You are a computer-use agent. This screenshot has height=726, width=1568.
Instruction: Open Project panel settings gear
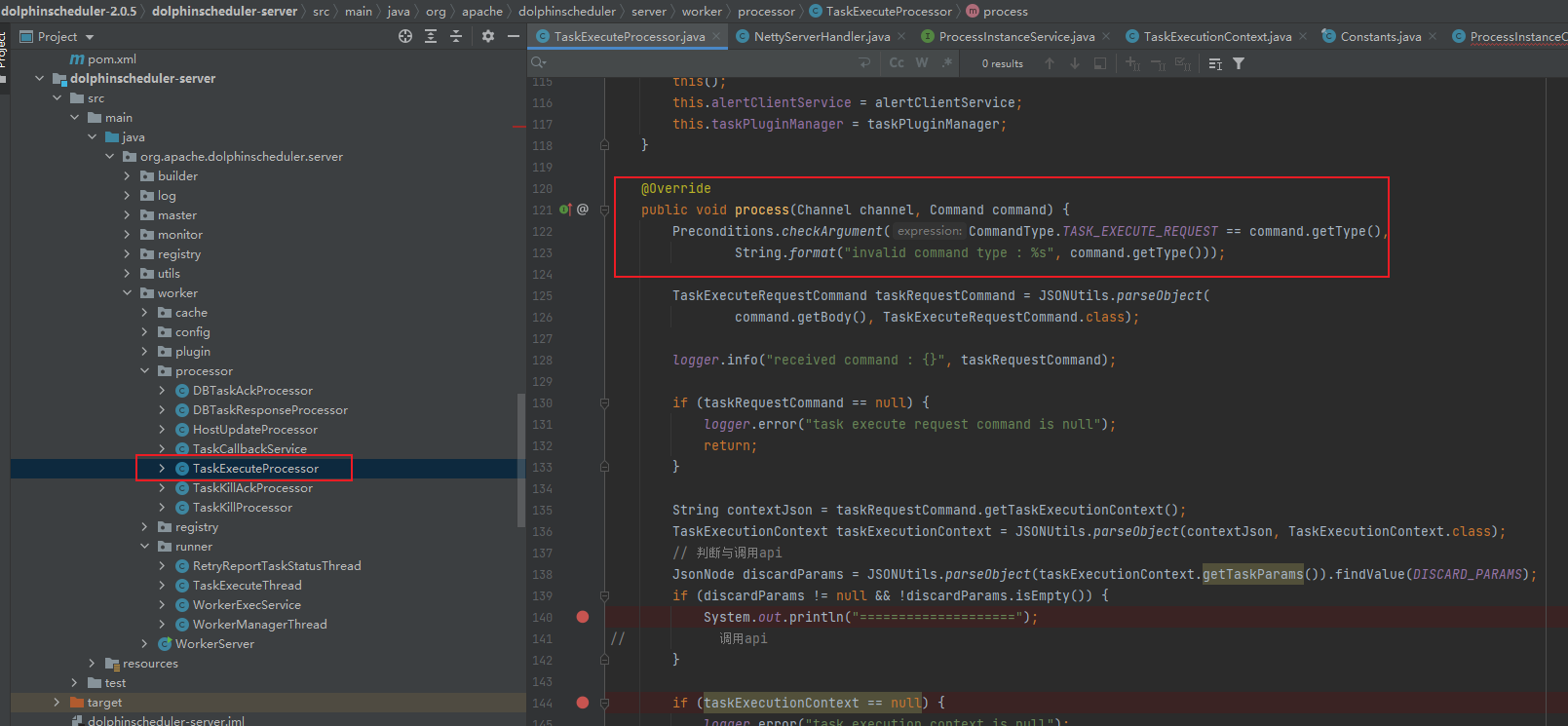[x=488, y=36]
